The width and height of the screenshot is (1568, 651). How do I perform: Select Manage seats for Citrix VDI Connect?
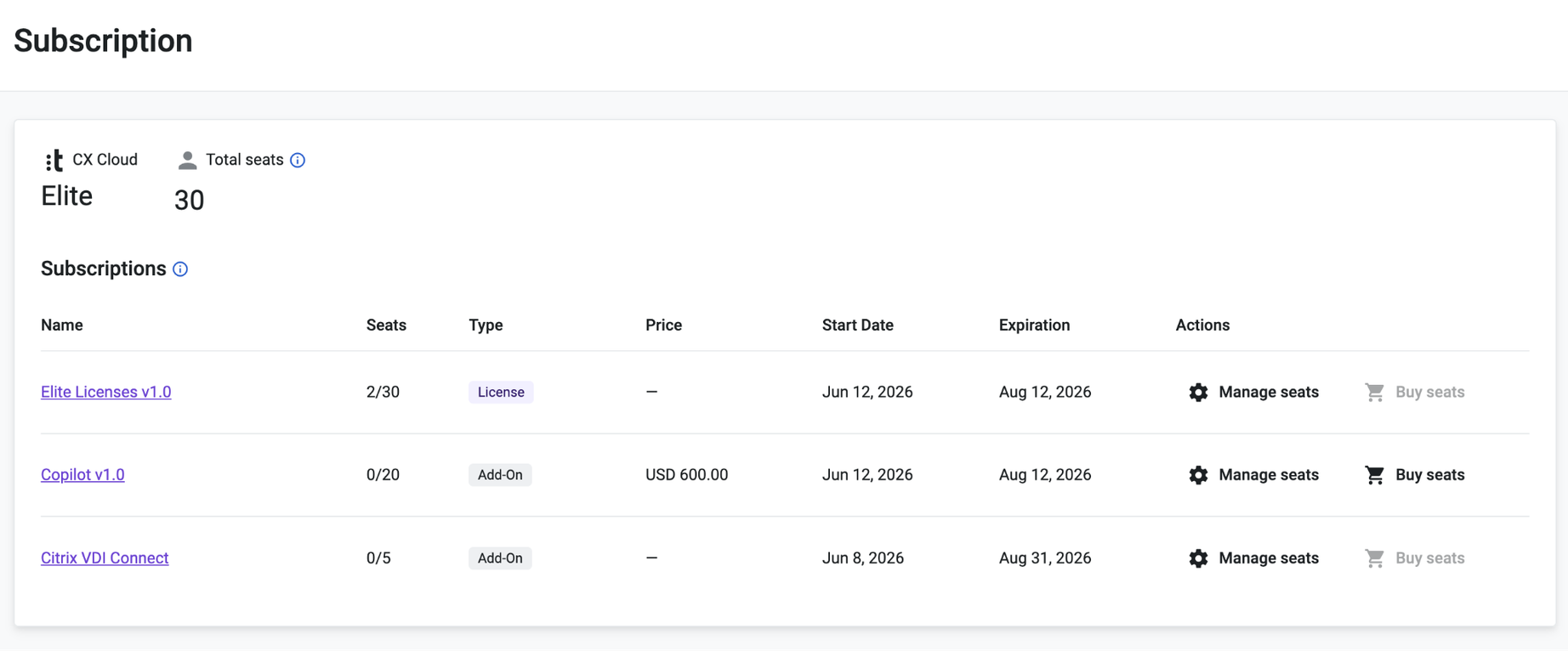pos(1253,558)
